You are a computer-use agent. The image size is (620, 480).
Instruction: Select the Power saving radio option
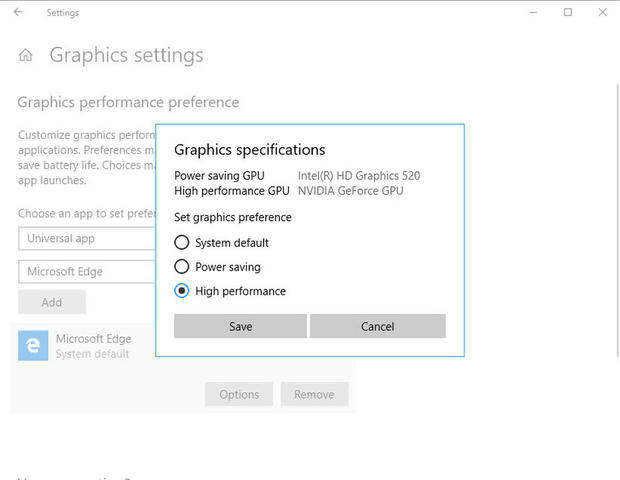(182, 267)
